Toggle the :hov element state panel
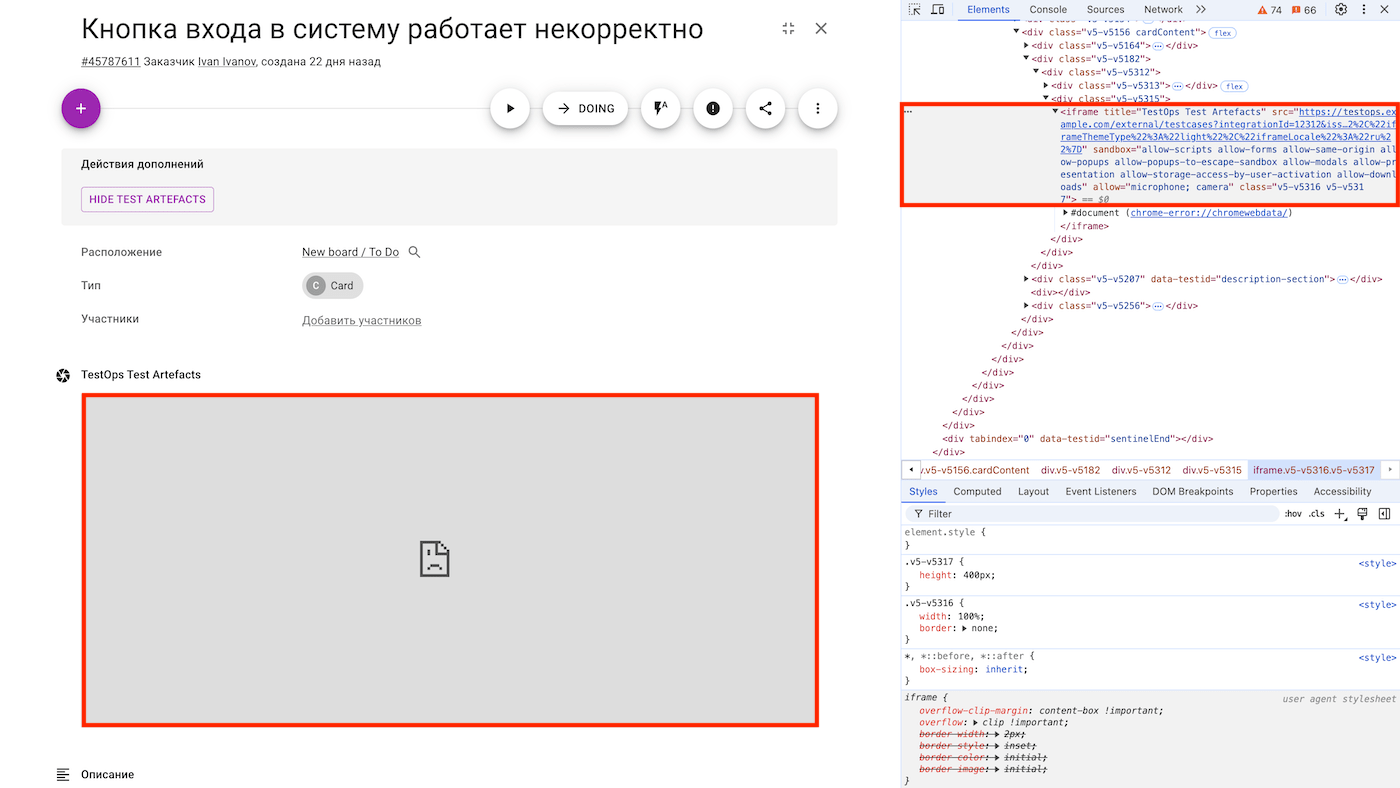1400x788 pixels. point(1293,514)
